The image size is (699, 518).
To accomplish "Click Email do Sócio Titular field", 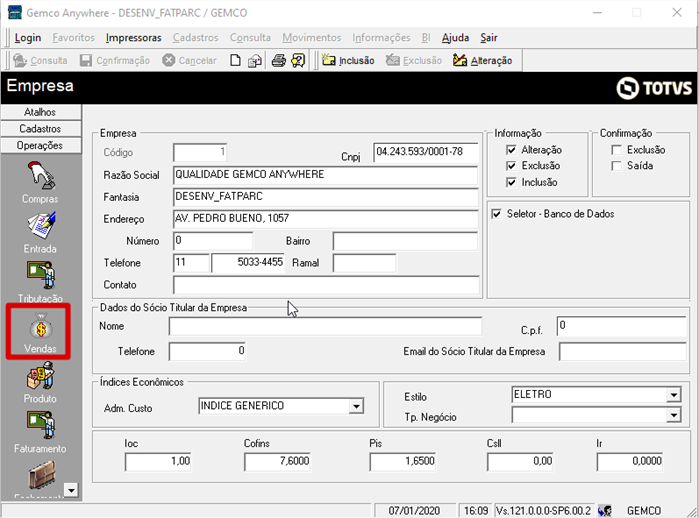I will click(x=622, y=351).
